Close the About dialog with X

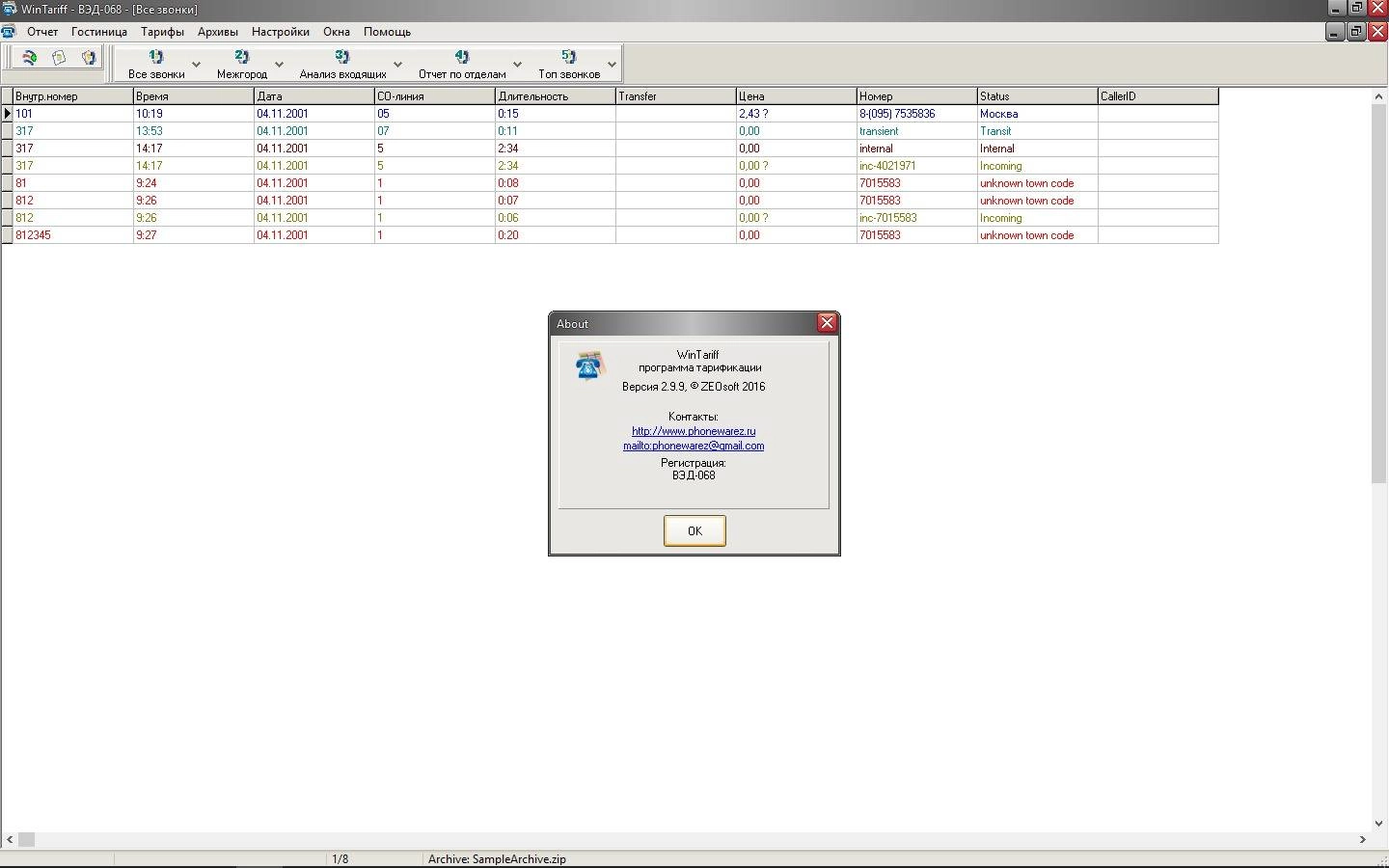tap(827, 323)
